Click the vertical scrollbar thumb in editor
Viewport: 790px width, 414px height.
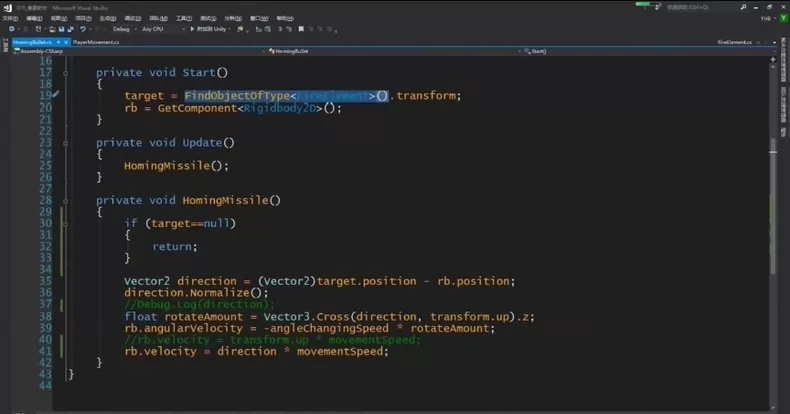coord(773,206)
